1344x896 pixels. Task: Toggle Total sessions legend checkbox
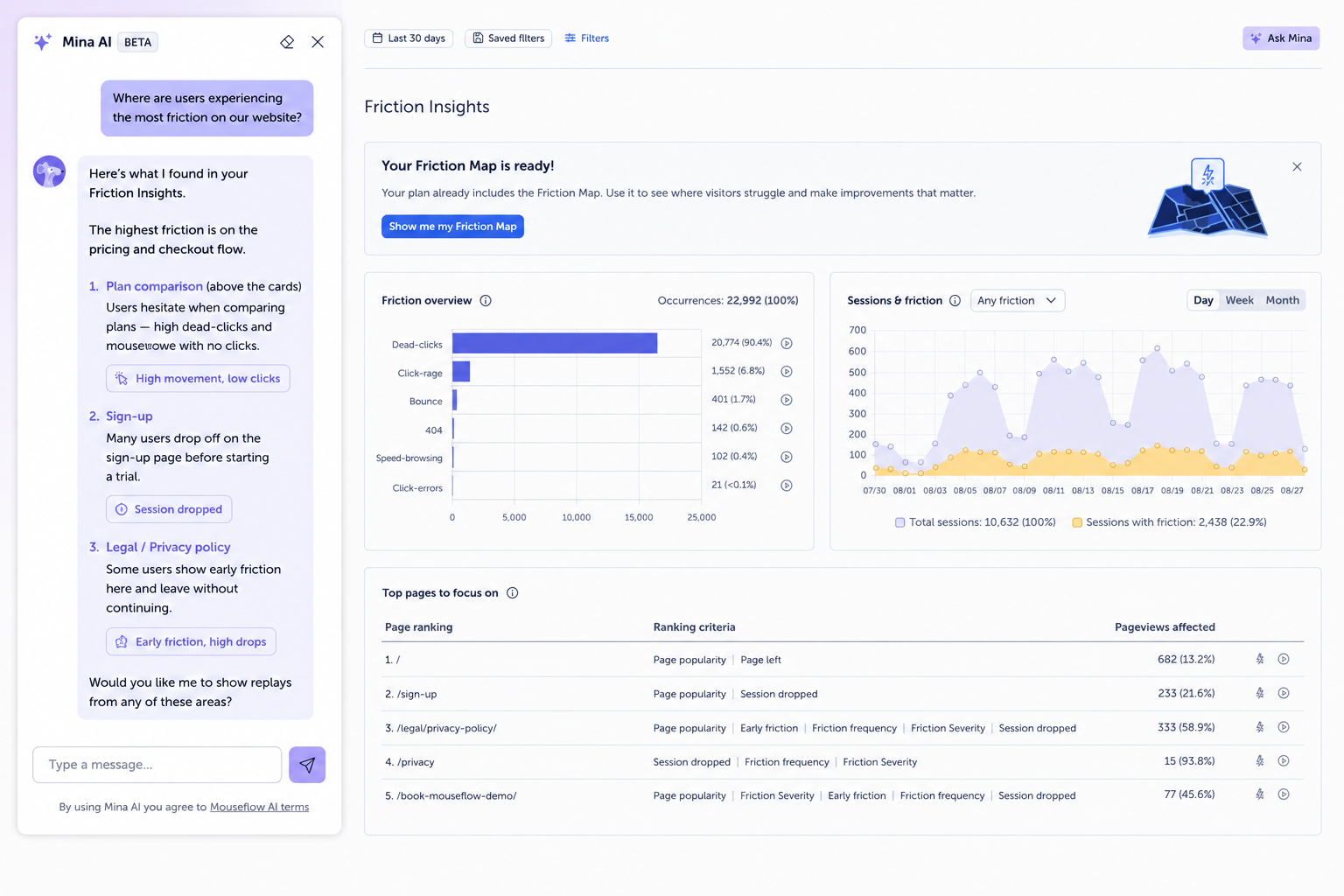pyautogui.click(x=899, y=522)
